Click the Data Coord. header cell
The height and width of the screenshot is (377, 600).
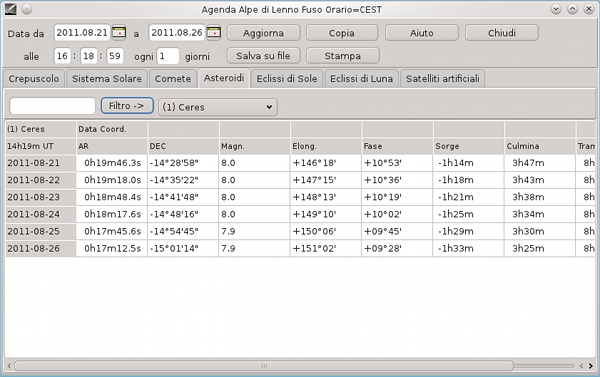(112, 129)
